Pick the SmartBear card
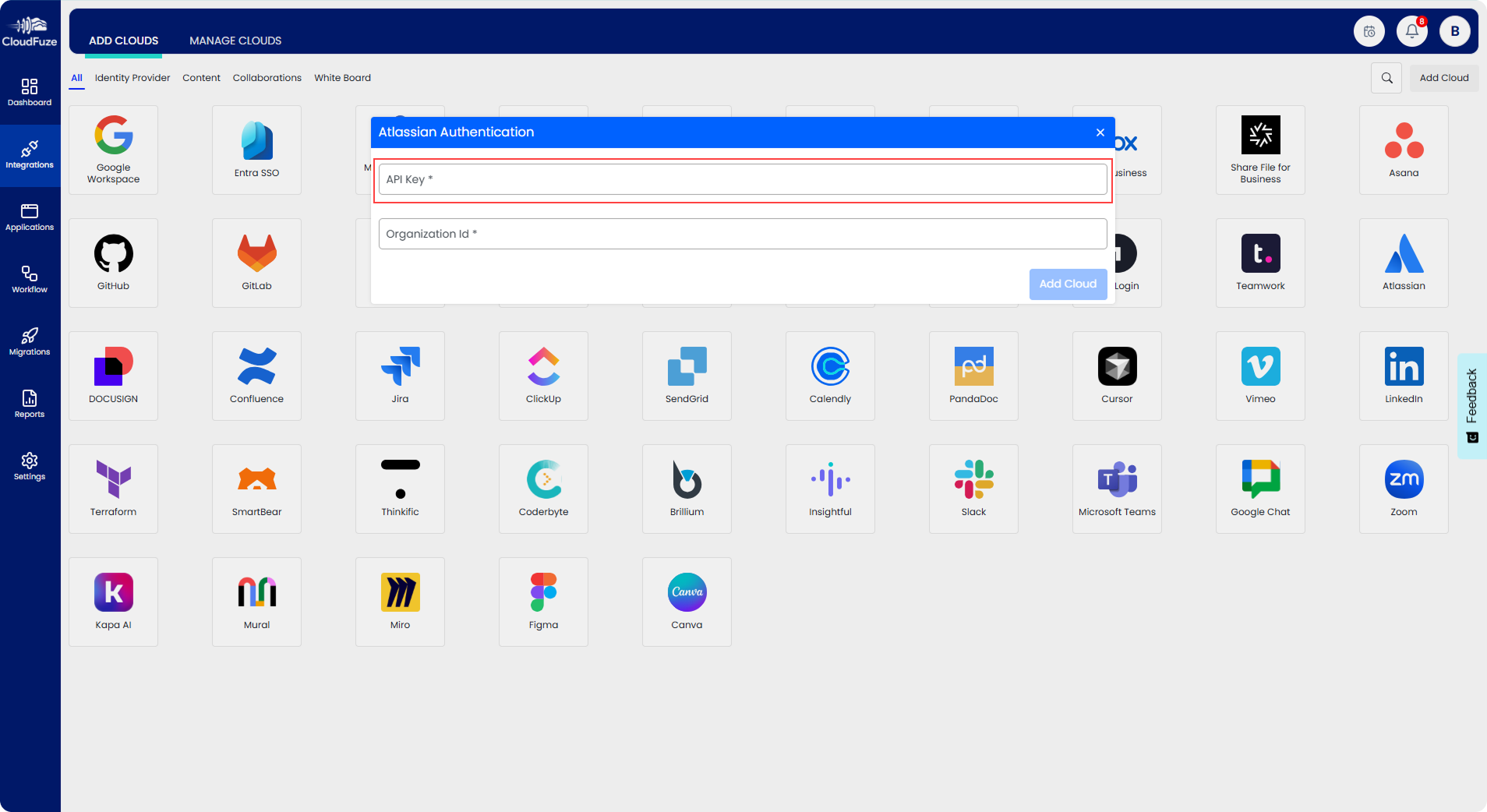Image resolution: width=1487 pixels, height=812 pixels. [256, 489]
